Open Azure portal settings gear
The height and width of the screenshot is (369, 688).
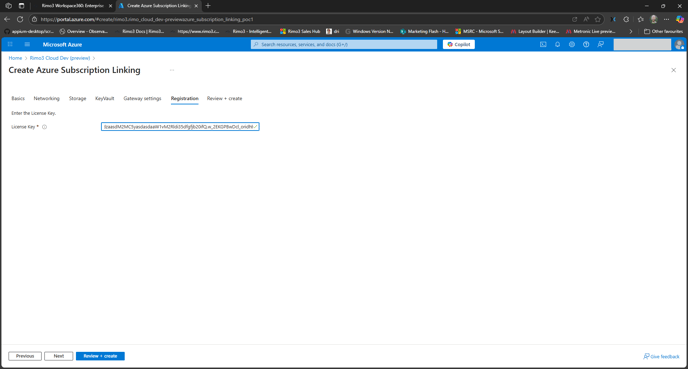(572, 44)
